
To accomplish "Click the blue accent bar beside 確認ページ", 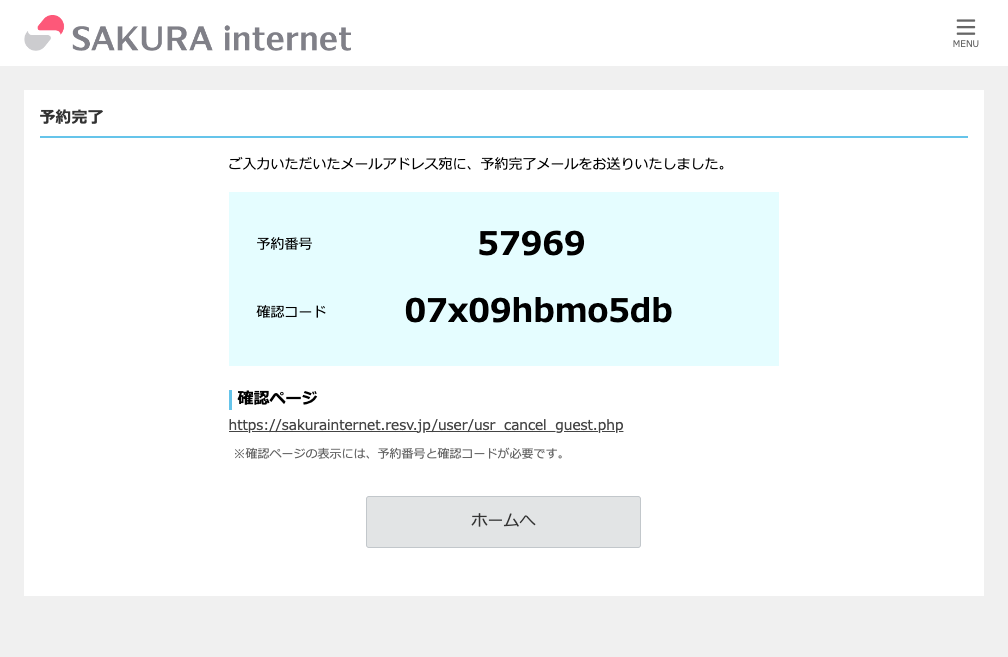I will pyautogui.click(x=230, y=399).
